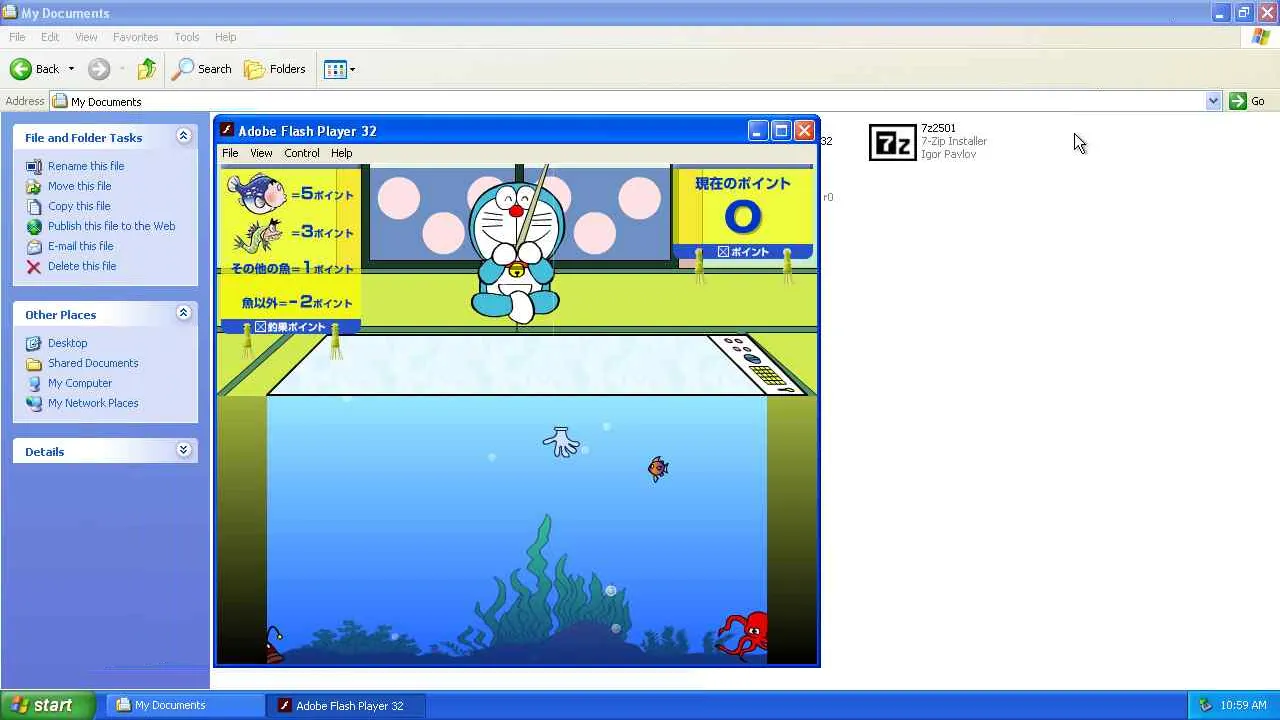
Task: Open My Network Places link
Action: 93,403
